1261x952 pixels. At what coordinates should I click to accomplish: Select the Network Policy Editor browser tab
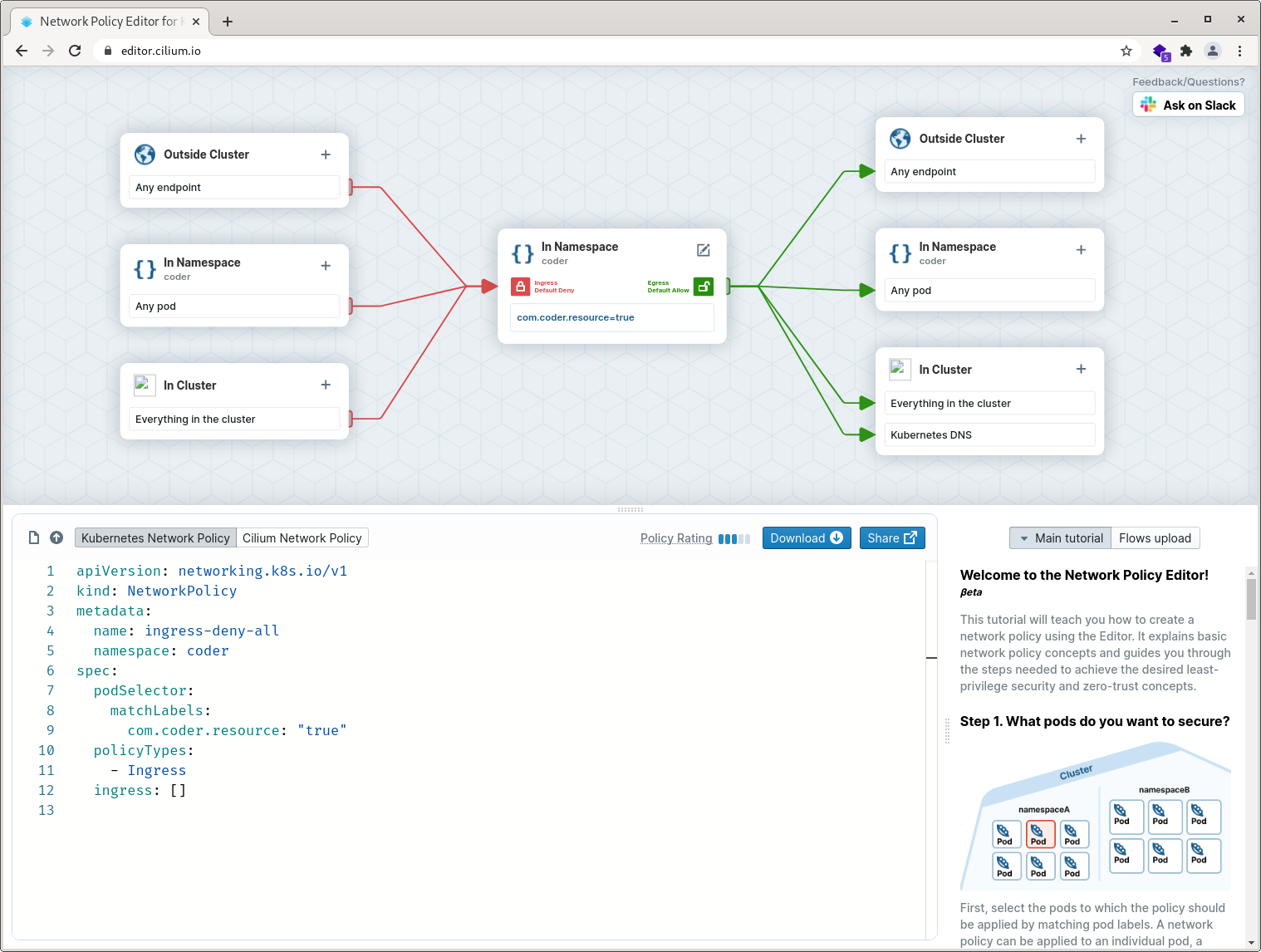pyautogui.click(x=110, y=22)
